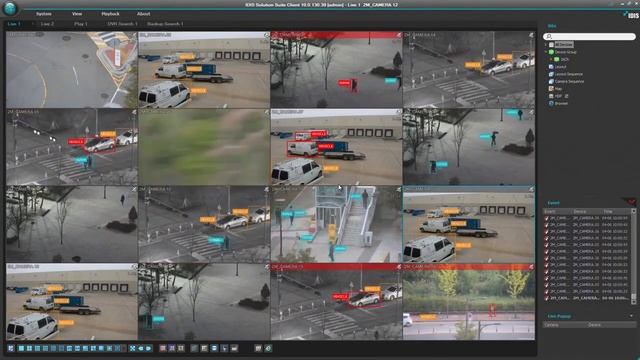640x360 pixels.
Task: Click the corner icon on the intersection tile
Action: pyautogui.click(x=134, y=35)
